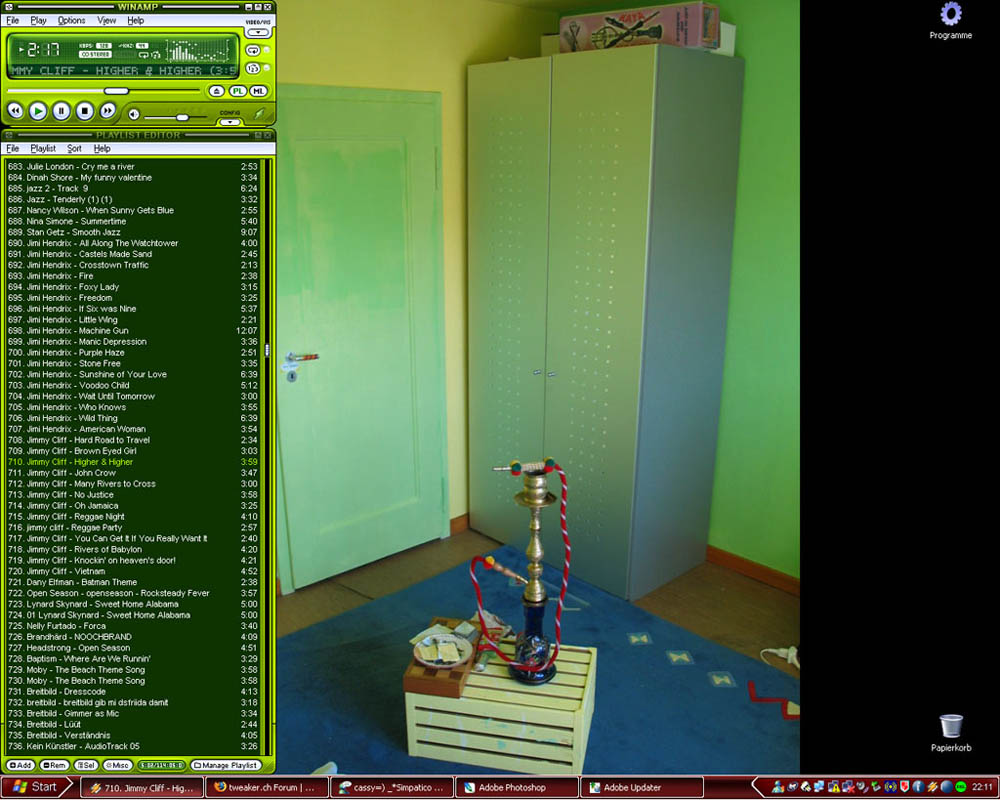This screenshot has height=800, width=1000.
Task: Expand the Config drawer arrow
Action: click(230, 122)
